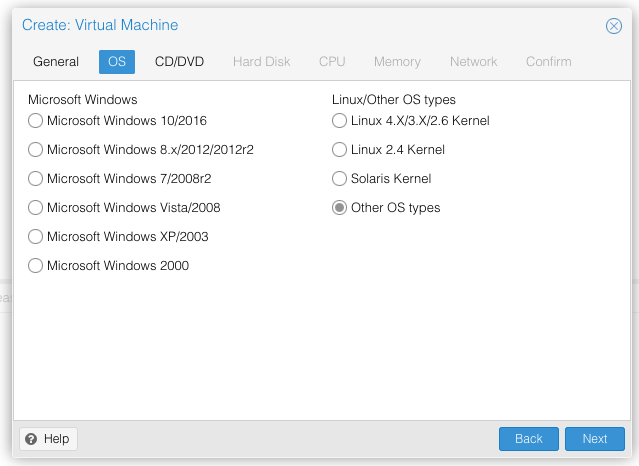The width and height of the screenshot is (639, 466).
Task: Jump to the Confirm tab
Action: click(x=548, y=62)
